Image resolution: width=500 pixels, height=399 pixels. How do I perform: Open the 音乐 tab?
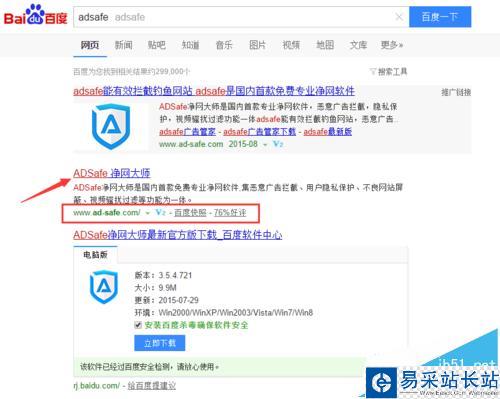224,45
